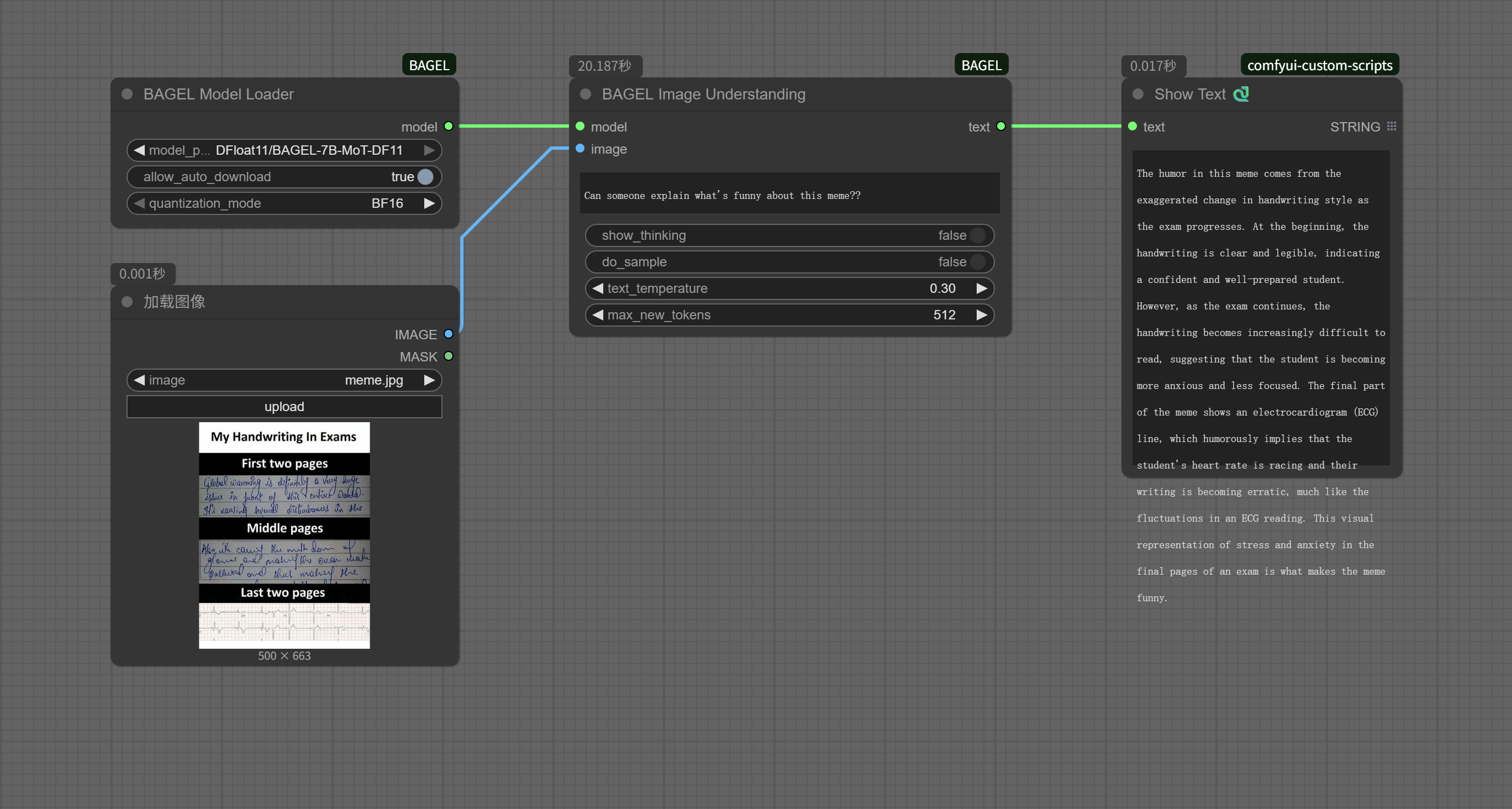The width and height of the screenshot is (1512, 809).
Task: Click the Show Text node title
Action: pyautogui.click(x=1190, y=94)
